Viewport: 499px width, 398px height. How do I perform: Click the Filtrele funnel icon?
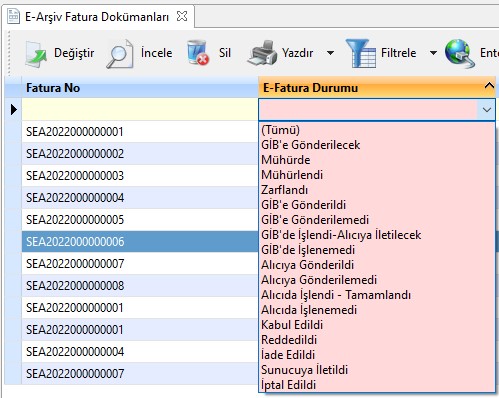361,53
